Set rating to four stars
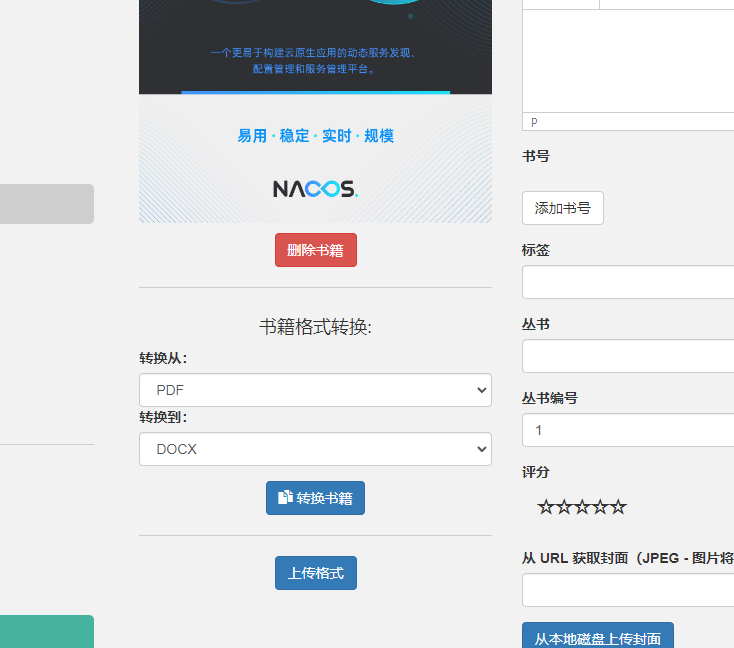 coord(600,507)
